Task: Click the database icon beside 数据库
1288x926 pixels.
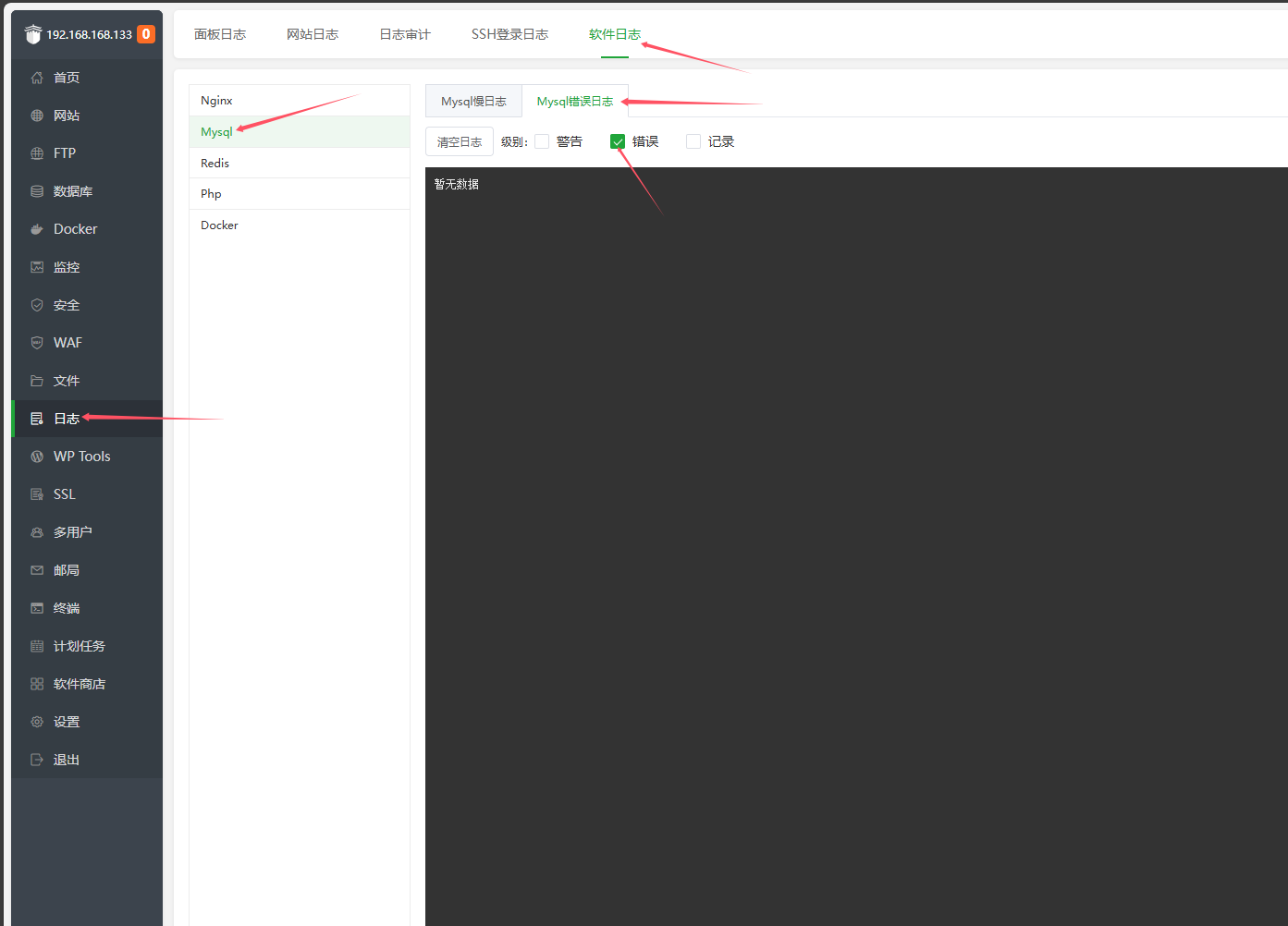Action: 37,191
